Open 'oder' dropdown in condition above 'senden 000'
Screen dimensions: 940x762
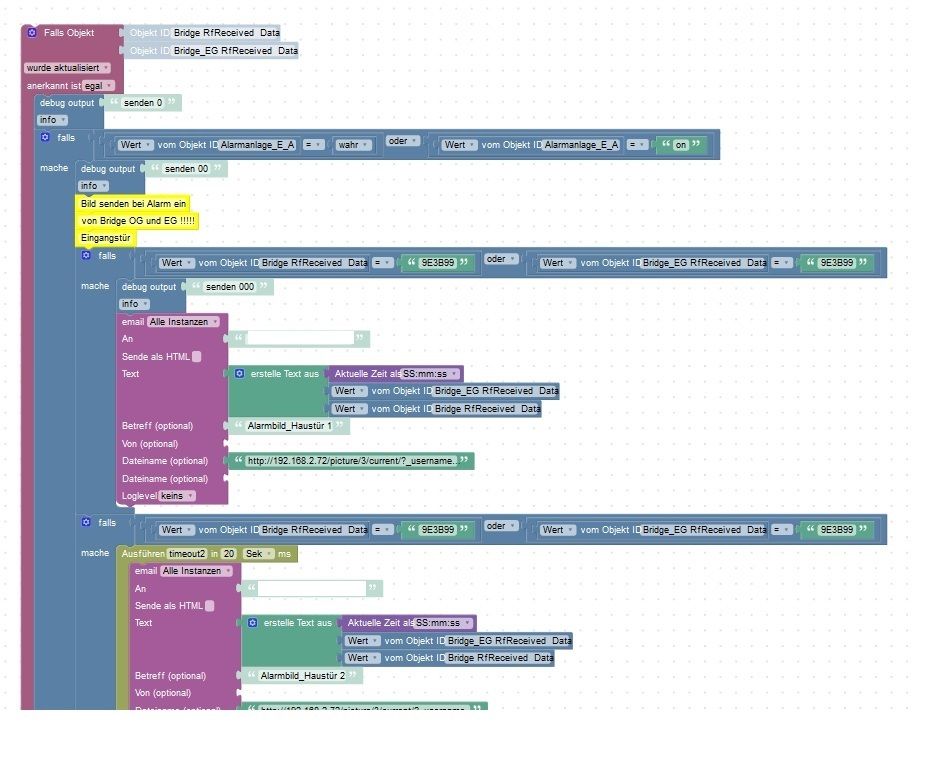pyautogui.click(x=501, y=259)
